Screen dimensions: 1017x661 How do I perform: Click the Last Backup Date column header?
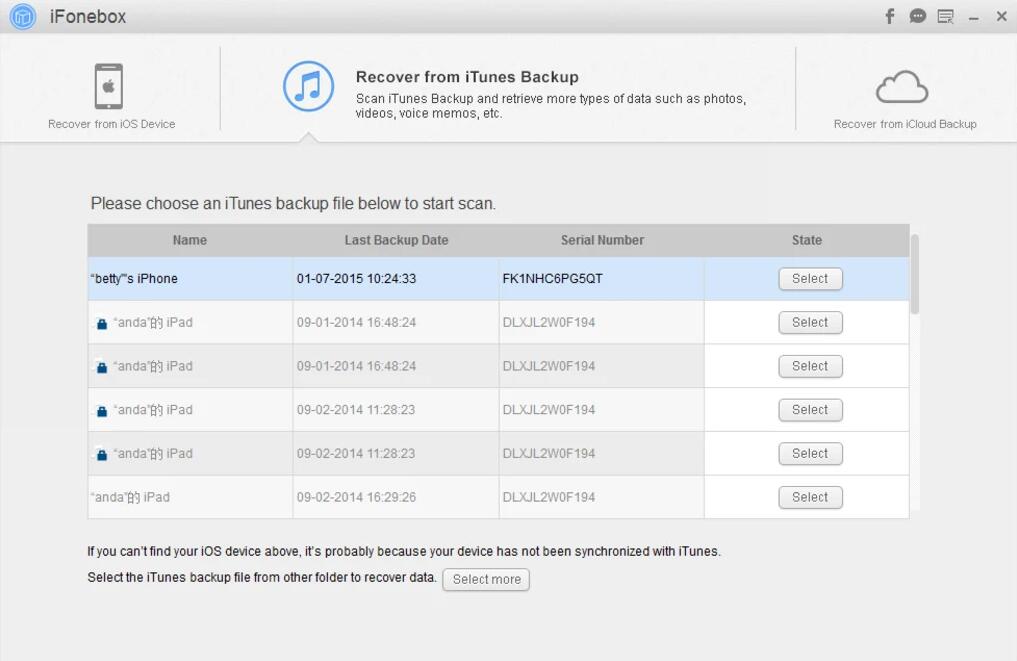(x=396, y=240)
